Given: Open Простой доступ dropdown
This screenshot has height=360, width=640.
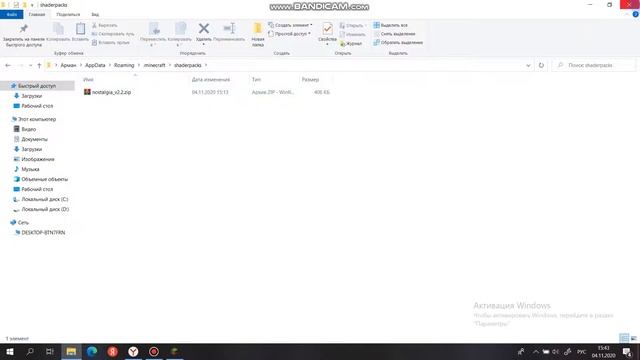Looking at the screenshot, I should point(289,34).
